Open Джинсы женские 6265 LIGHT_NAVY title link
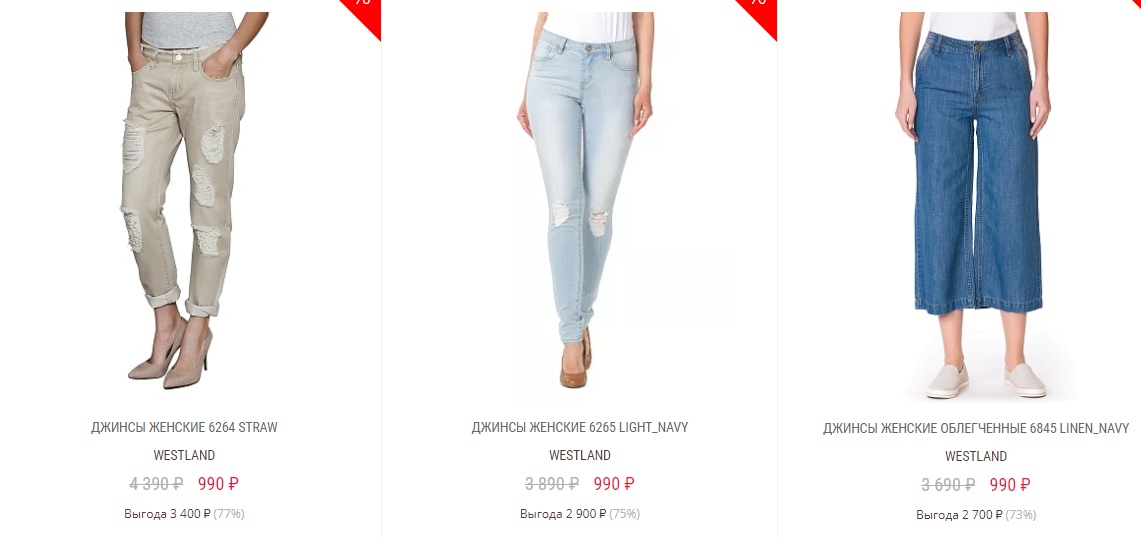Viewport: 1141px width, 538px height. 580,427
